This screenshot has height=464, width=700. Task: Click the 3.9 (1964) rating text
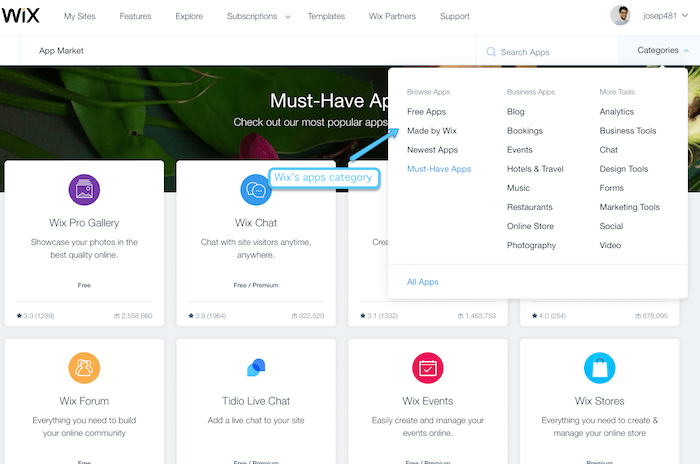click(x=210, y=316)
